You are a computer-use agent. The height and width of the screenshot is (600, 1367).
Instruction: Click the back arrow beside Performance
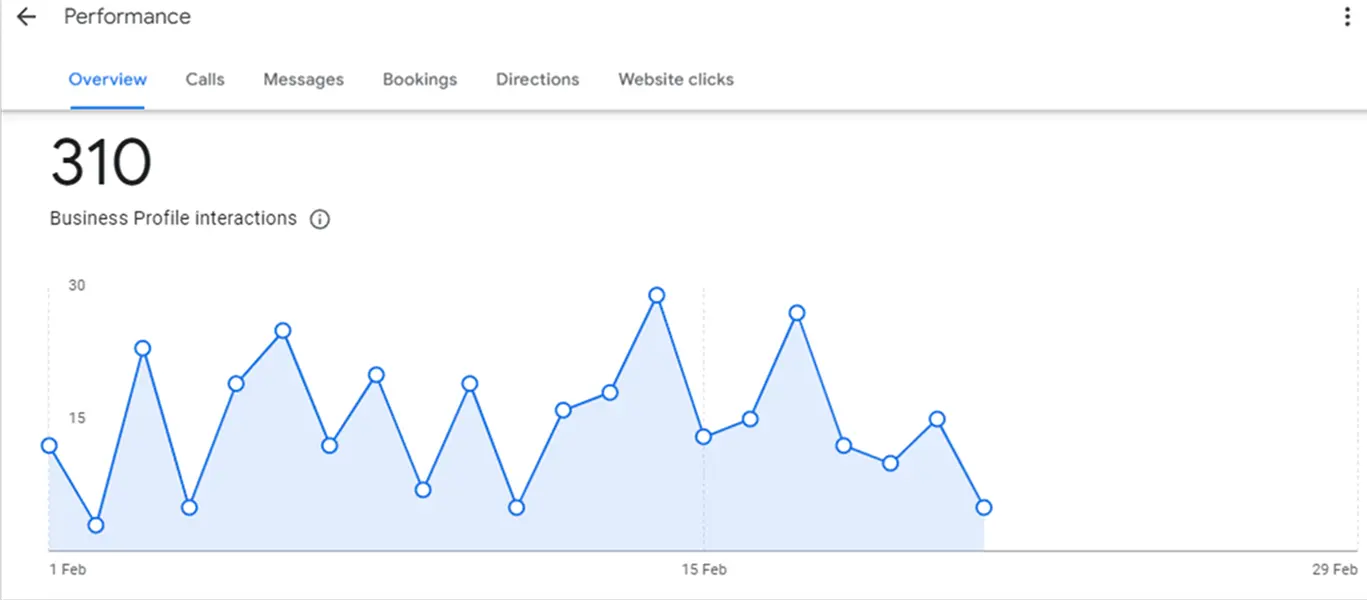[26, 17]
